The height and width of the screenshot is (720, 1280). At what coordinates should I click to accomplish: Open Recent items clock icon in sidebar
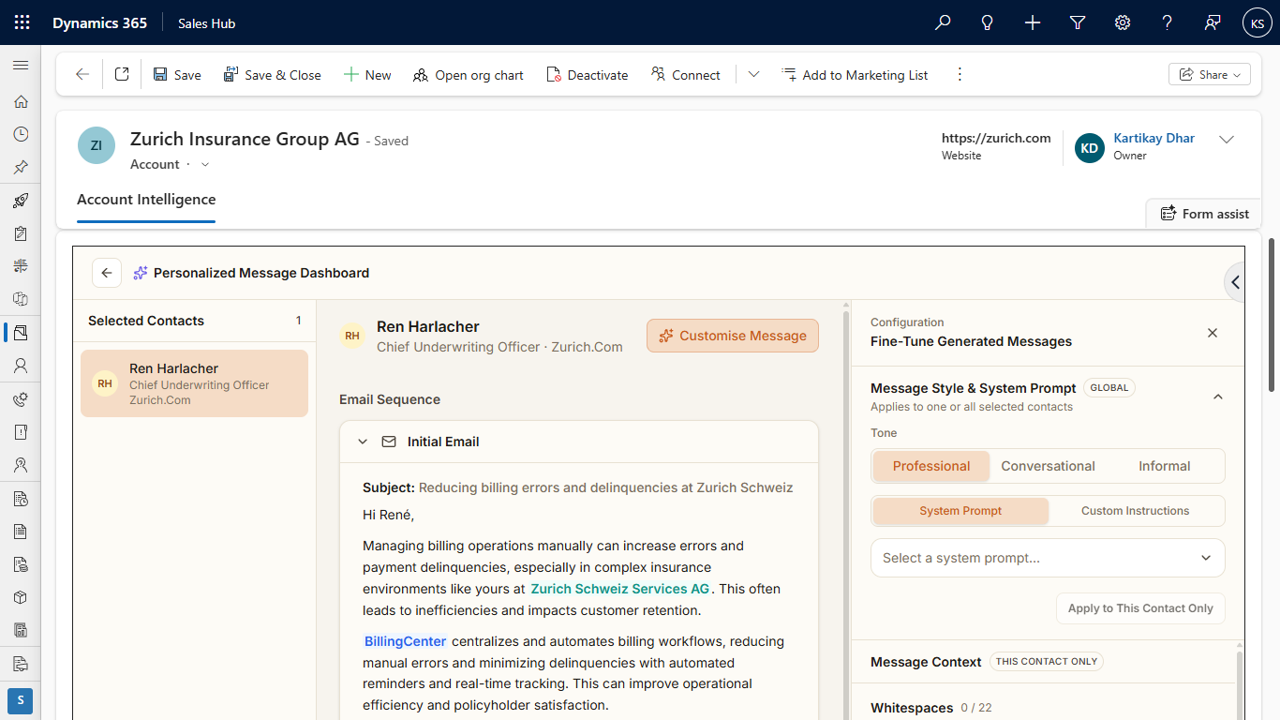pos(20,134)
